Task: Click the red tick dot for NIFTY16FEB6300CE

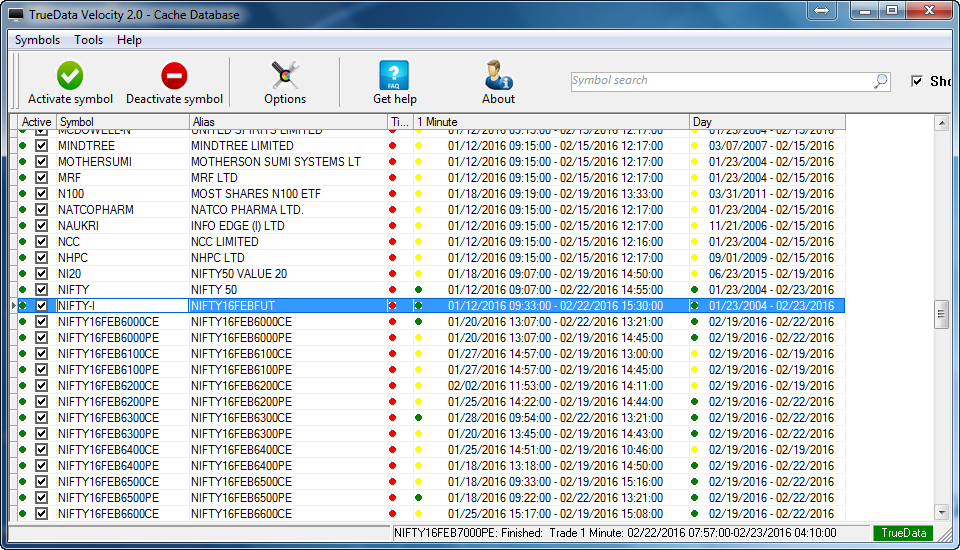Action: tap(392, 418)
